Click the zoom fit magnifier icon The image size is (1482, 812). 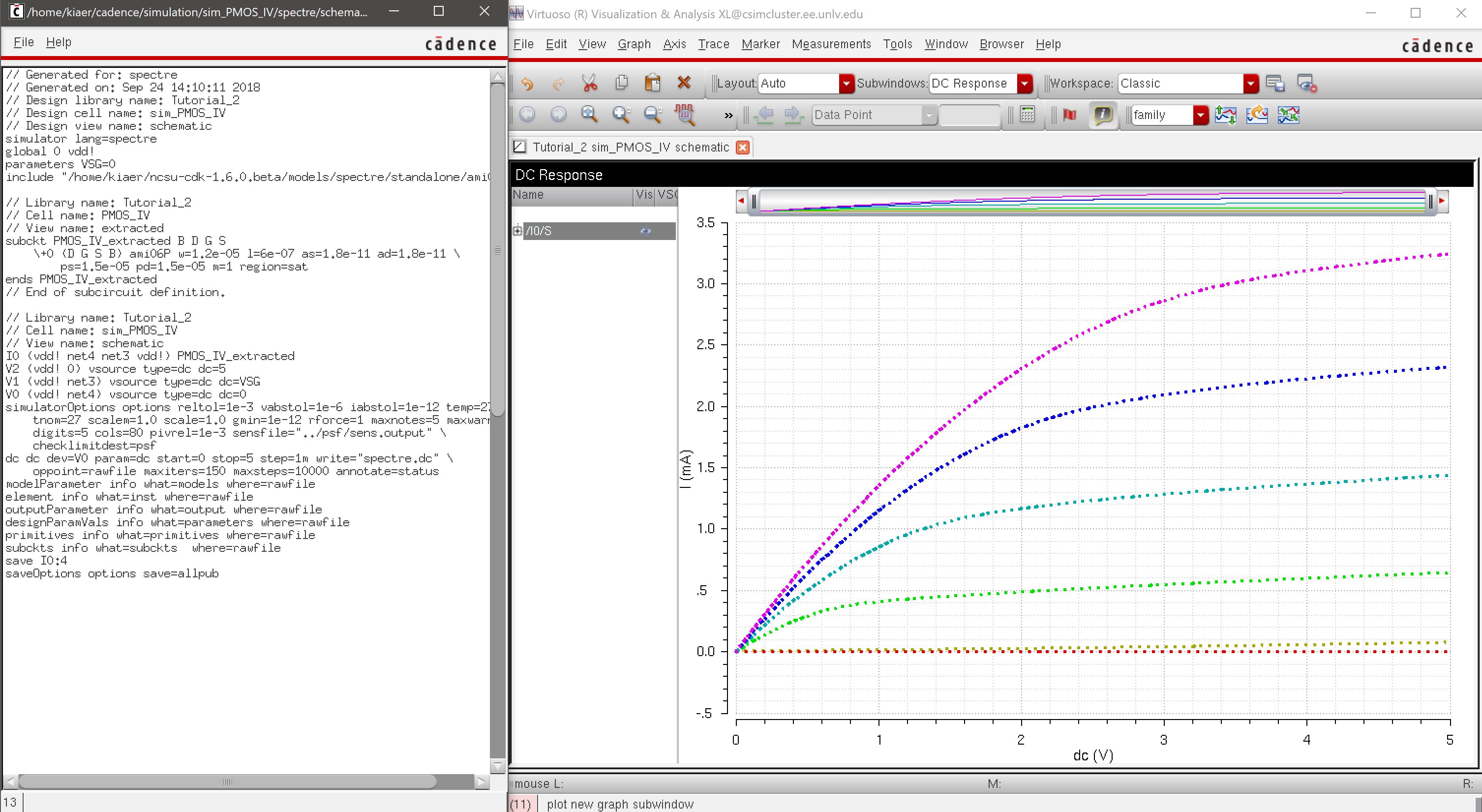pyautogui.click(x=590, y=115)
